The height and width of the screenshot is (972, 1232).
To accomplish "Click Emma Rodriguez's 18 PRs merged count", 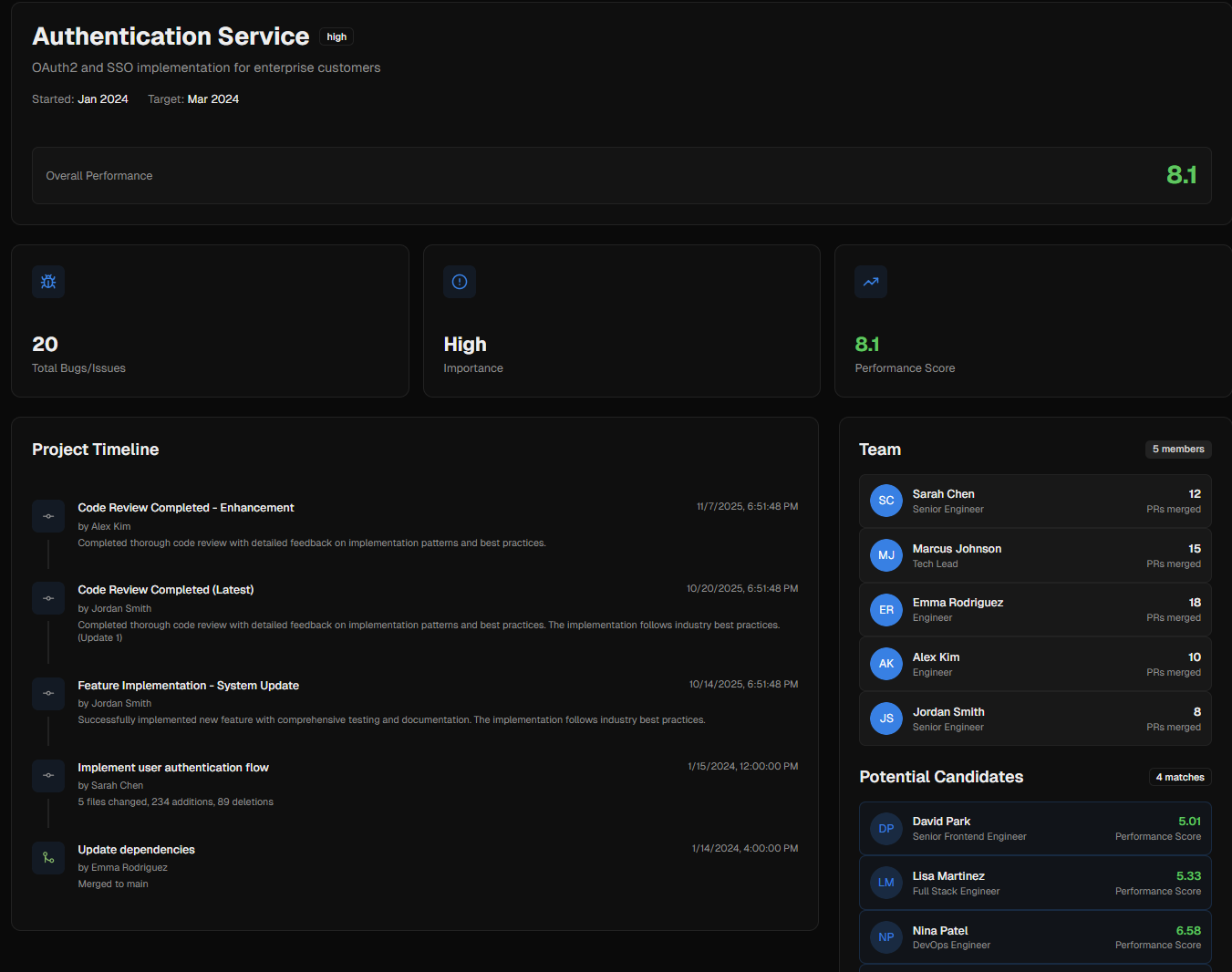I will [1195, 603].
